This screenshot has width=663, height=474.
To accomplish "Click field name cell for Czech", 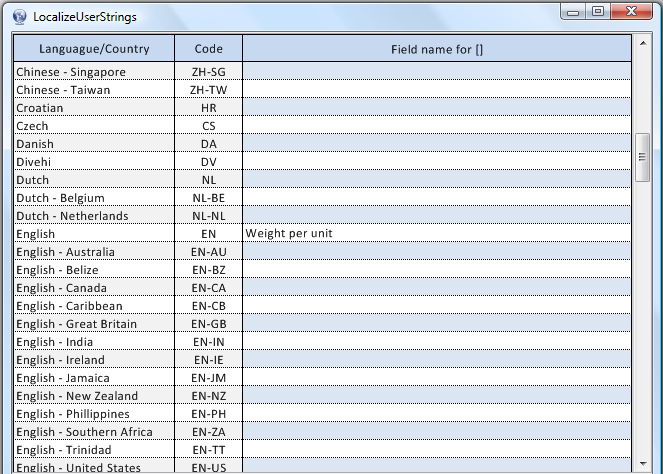I will click(437, 126).
